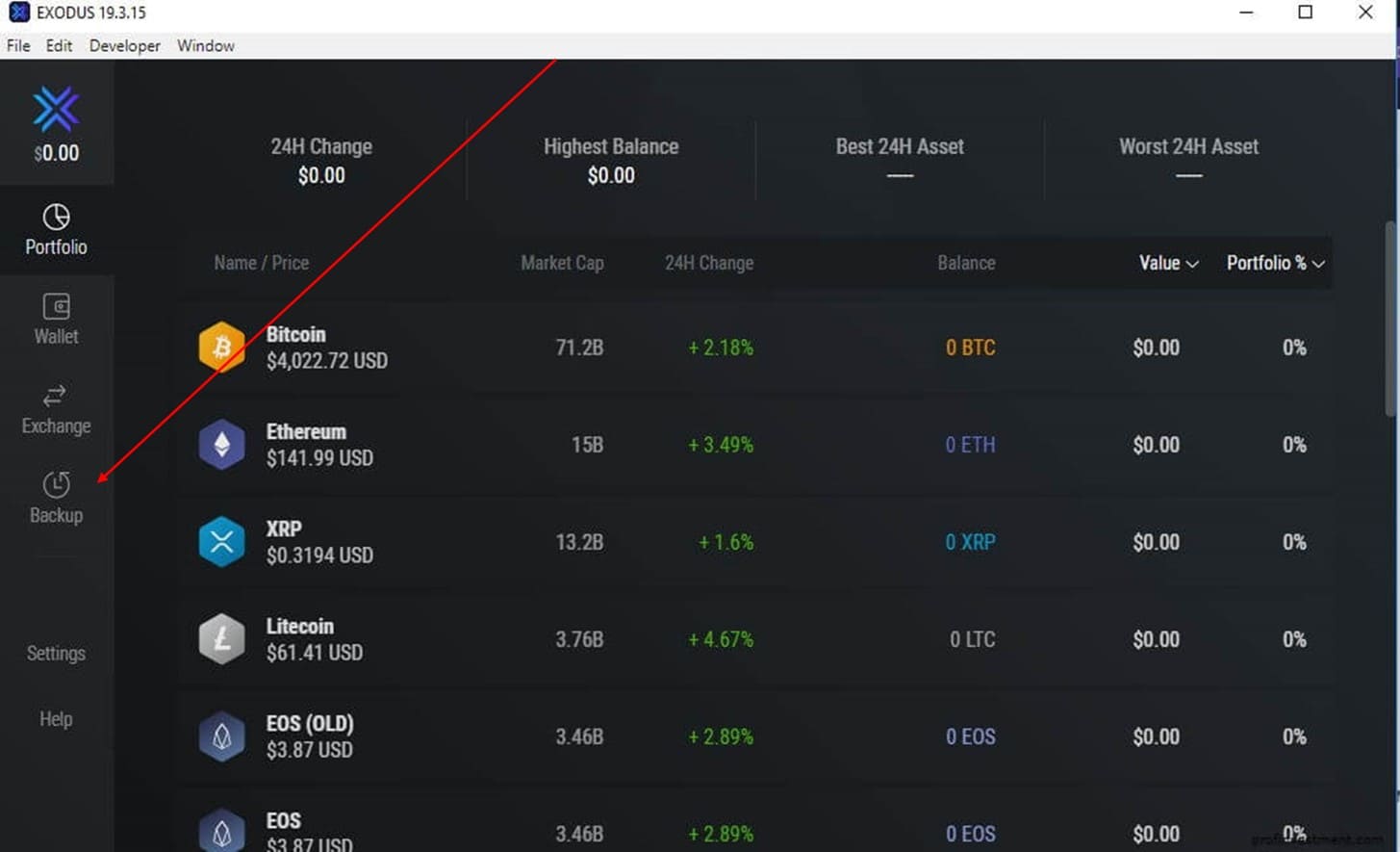Open the Window menu
Image resolution: width=1400 pixels, height=852 pixels.
pos(206,45)
